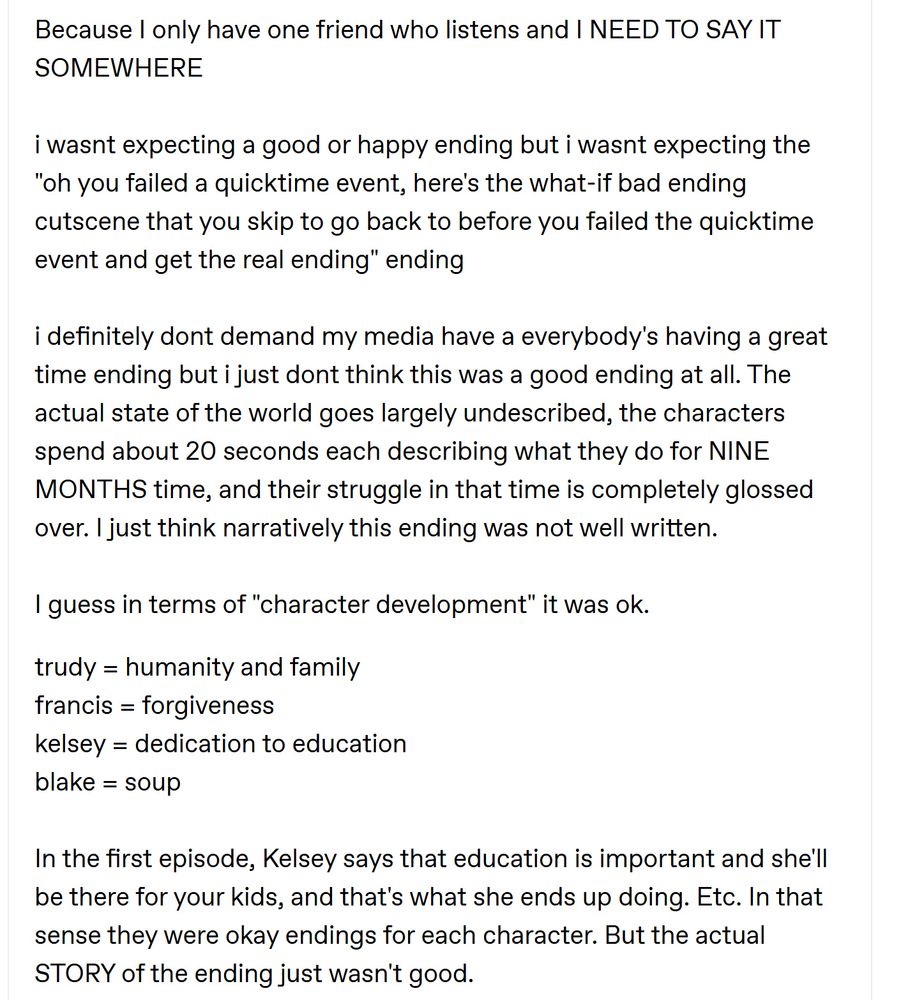Click the line starting 'i wasnt expecting a good'
Screen dimensions: 901x1000
(422, 145)
